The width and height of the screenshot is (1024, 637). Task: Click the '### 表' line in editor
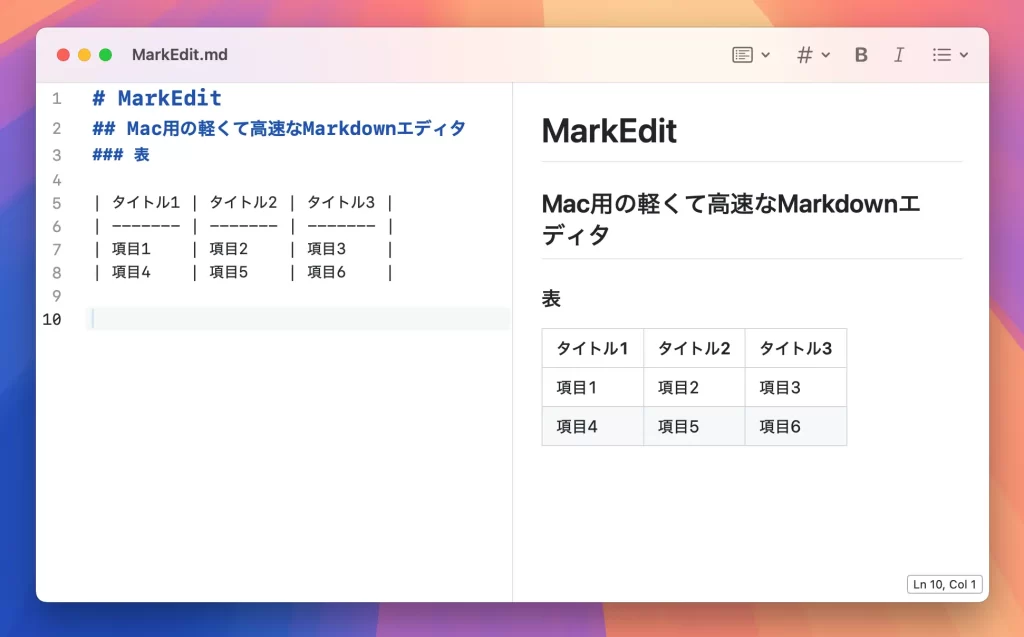point(121,155)
